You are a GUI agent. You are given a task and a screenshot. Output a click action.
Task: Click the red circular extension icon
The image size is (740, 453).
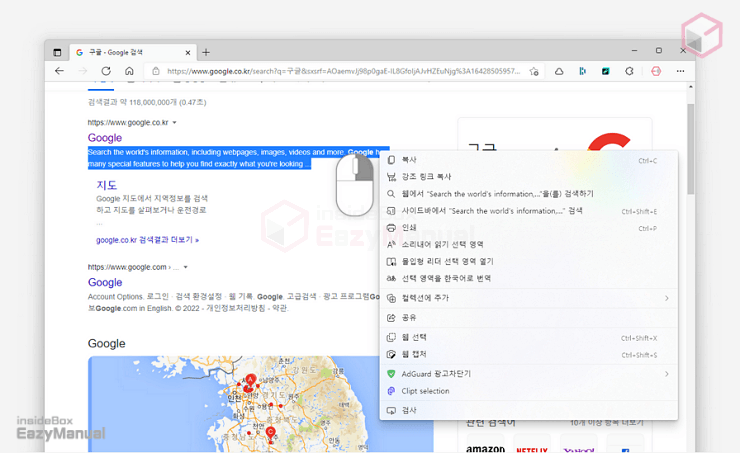tap(656, 71)
